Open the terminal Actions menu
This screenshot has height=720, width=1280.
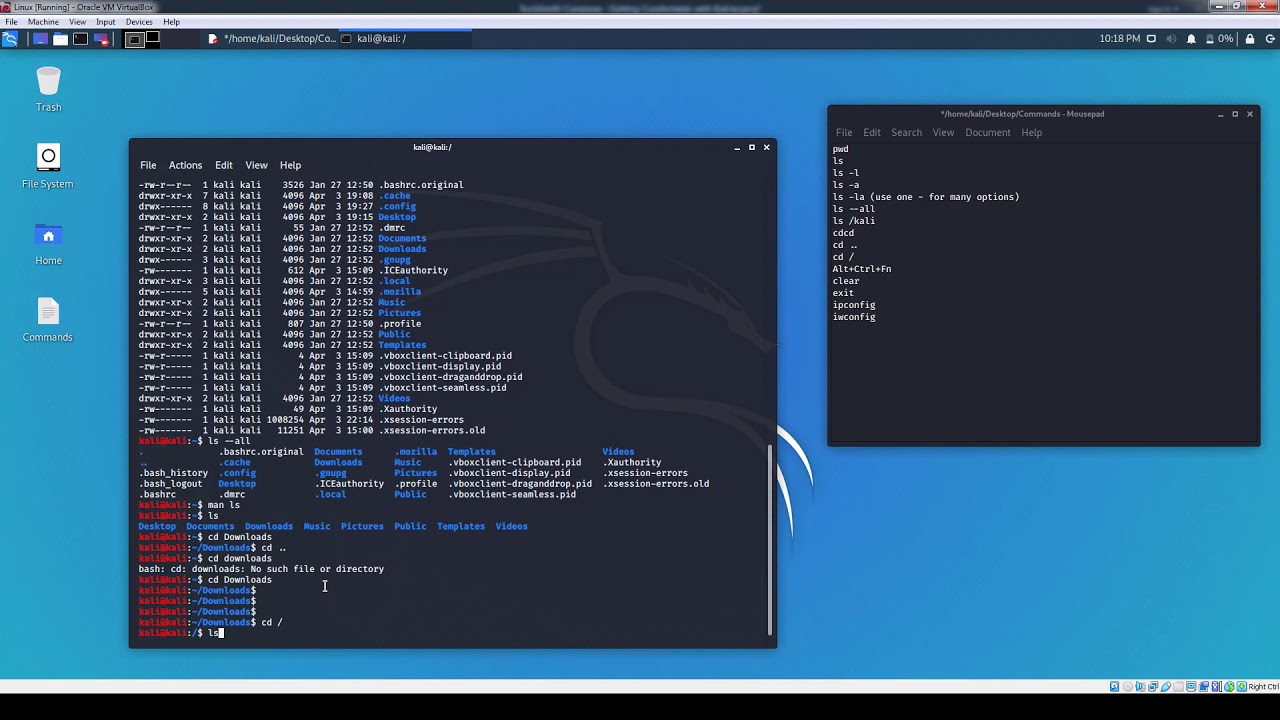[185, 165]
